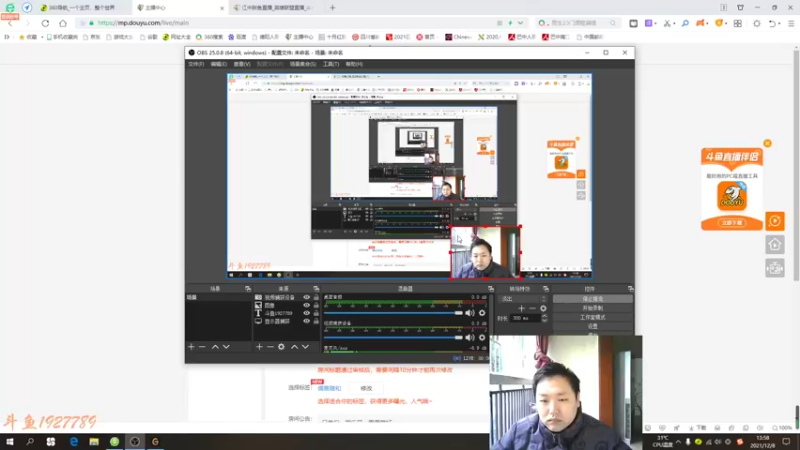Screen dimensions: 800x450
Task: Move source down in sources list
Action: point(305,347)
